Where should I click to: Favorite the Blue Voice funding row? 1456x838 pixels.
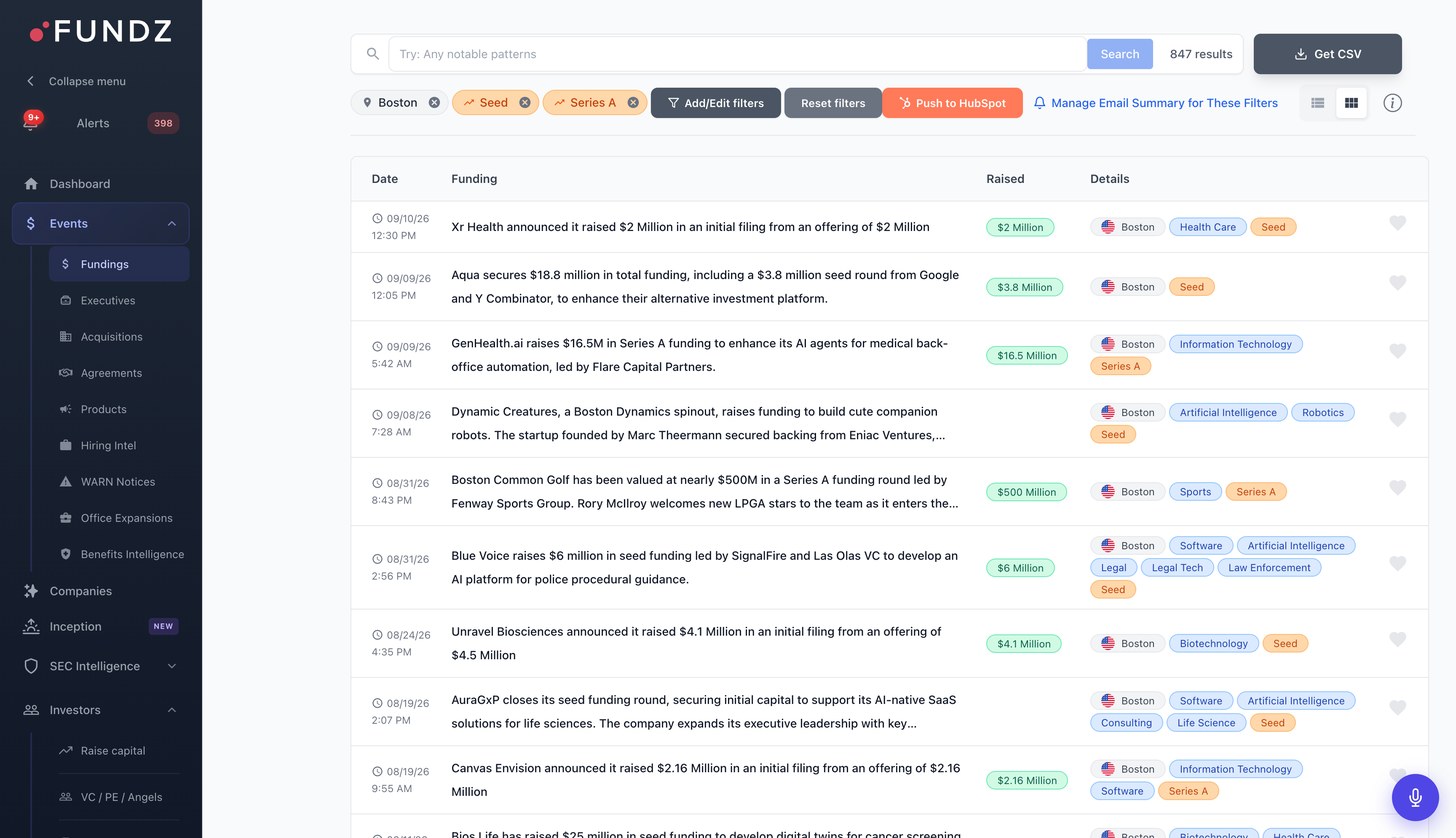click(1398, 564)
